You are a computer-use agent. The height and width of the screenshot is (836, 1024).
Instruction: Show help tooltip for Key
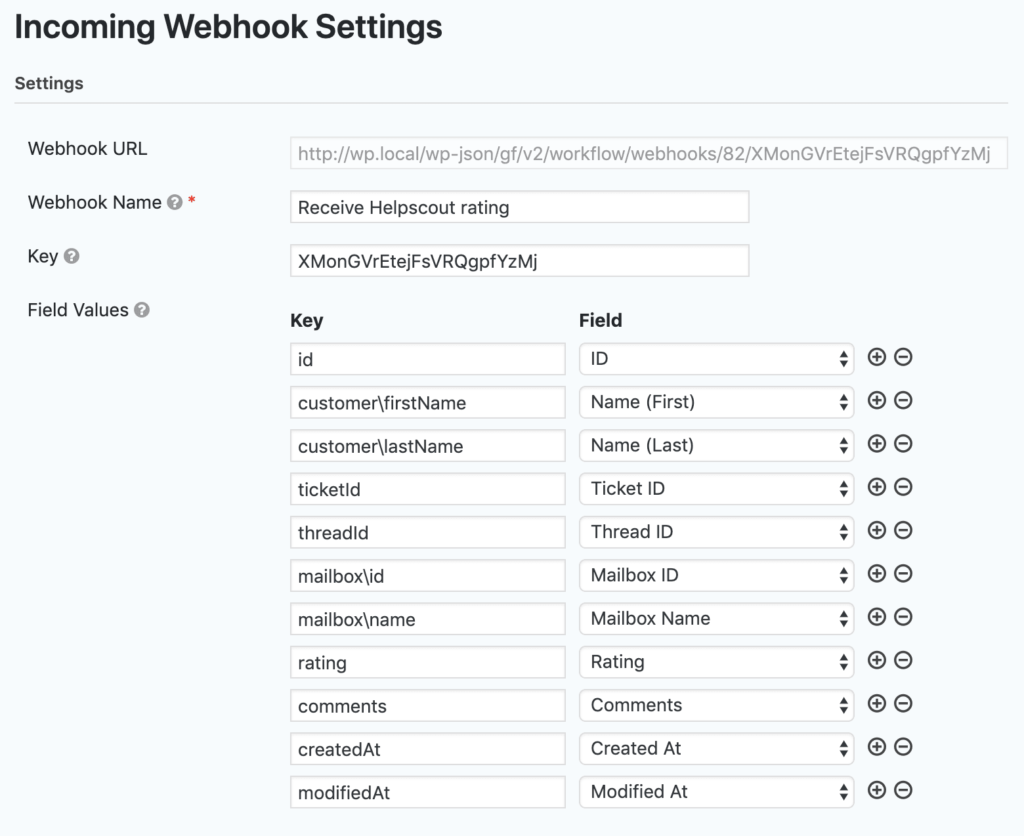(72, 257)
